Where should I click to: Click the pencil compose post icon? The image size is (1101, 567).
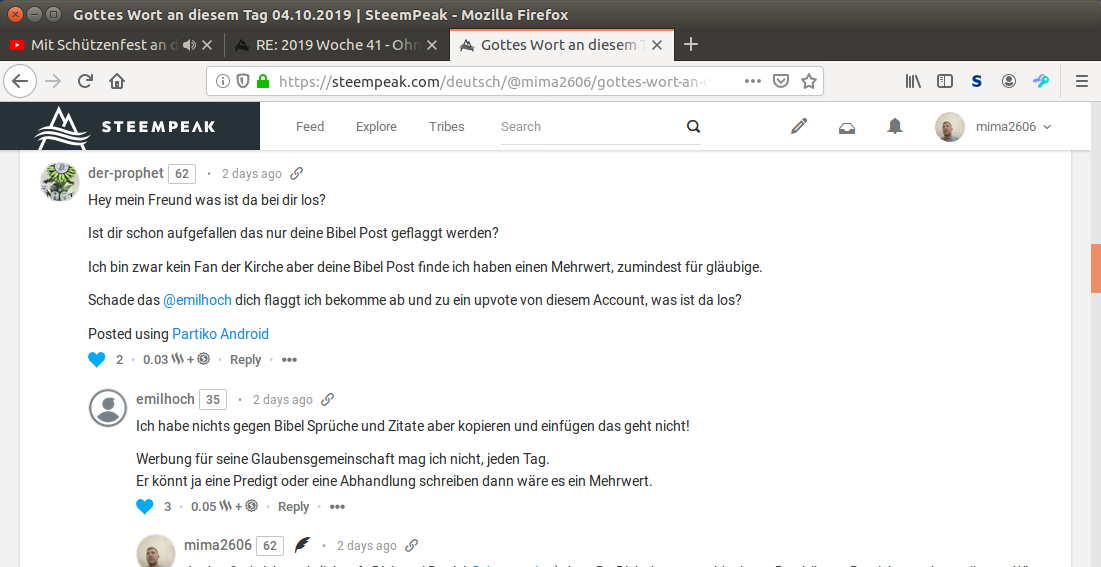798,127
